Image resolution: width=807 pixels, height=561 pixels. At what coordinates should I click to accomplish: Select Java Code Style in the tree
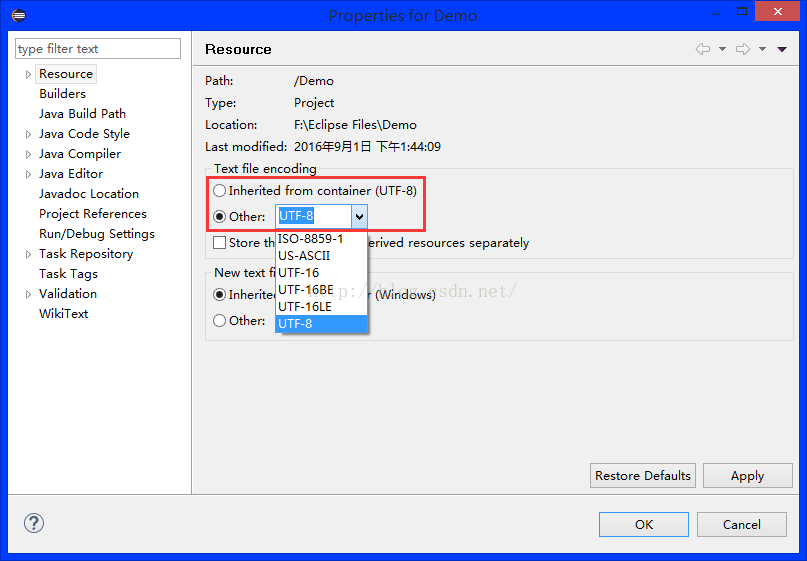pos(84,134)
